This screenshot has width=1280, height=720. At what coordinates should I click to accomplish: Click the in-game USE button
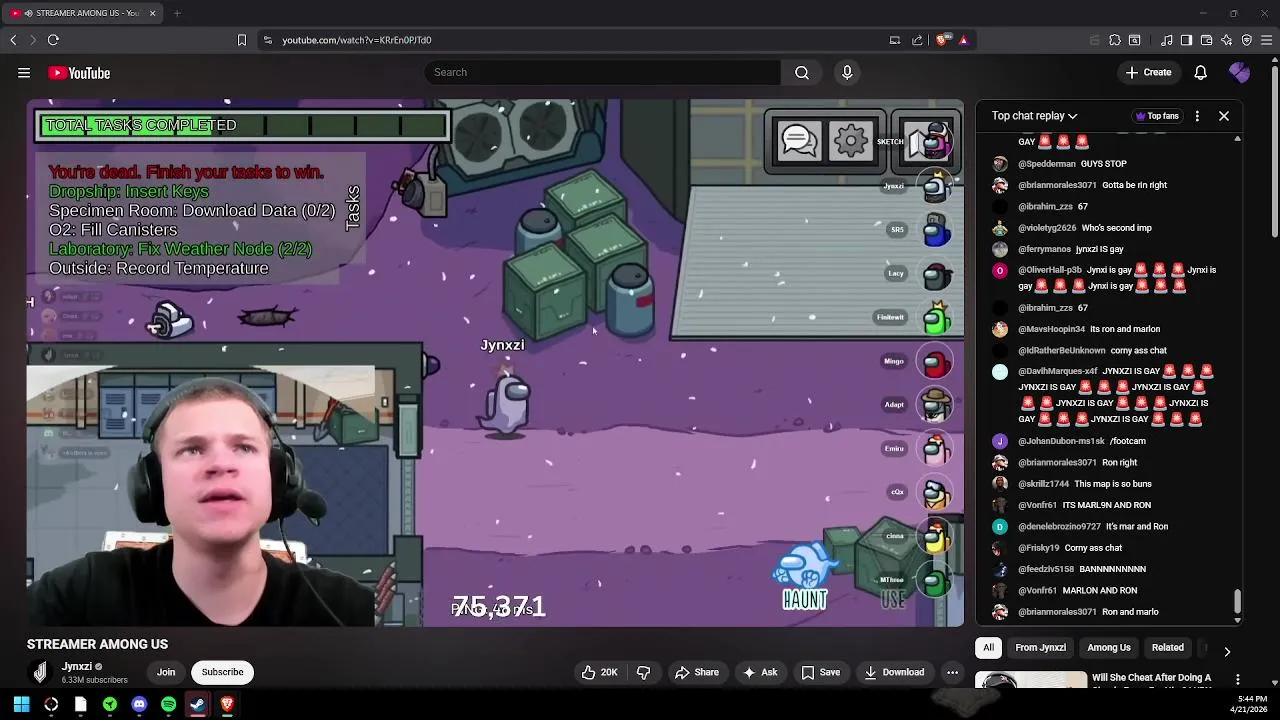(893, 600)
